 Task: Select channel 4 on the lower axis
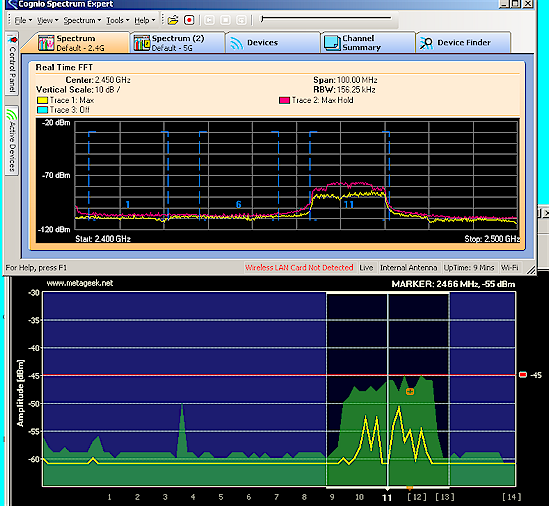[x=193, y=497]
